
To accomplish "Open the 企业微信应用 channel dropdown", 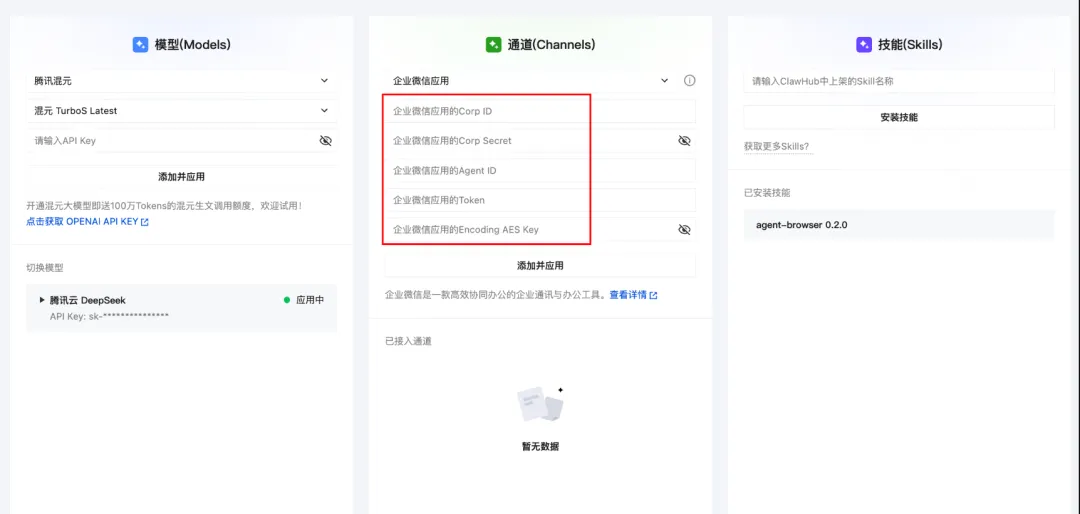I will (x=530, y=81).
